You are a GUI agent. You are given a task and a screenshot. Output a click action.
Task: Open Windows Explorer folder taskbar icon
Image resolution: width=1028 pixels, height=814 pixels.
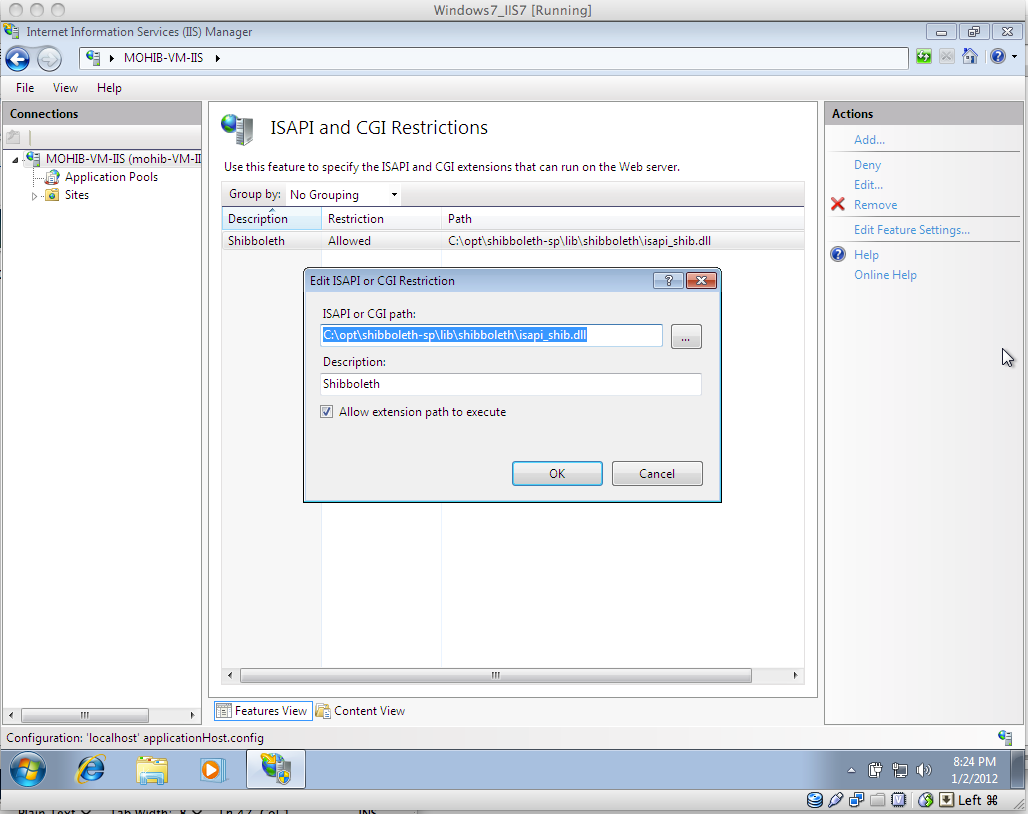click(152, 769)
